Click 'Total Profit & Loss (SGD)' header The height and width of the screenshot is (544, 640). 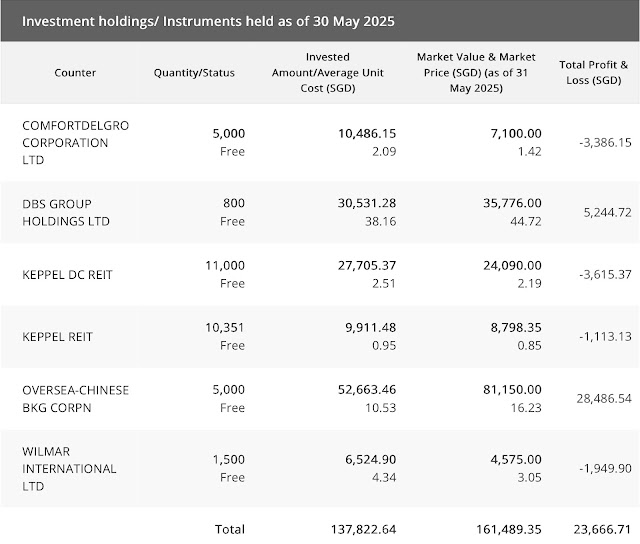point(593,73)
